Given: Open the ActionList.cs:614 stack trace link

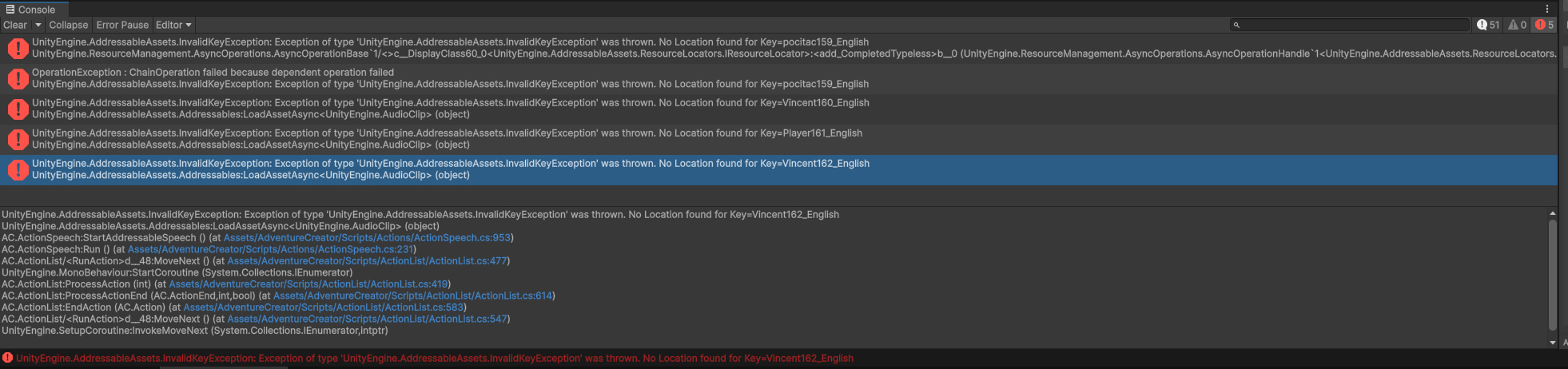Looking at the screenshot, I should 412,296.
